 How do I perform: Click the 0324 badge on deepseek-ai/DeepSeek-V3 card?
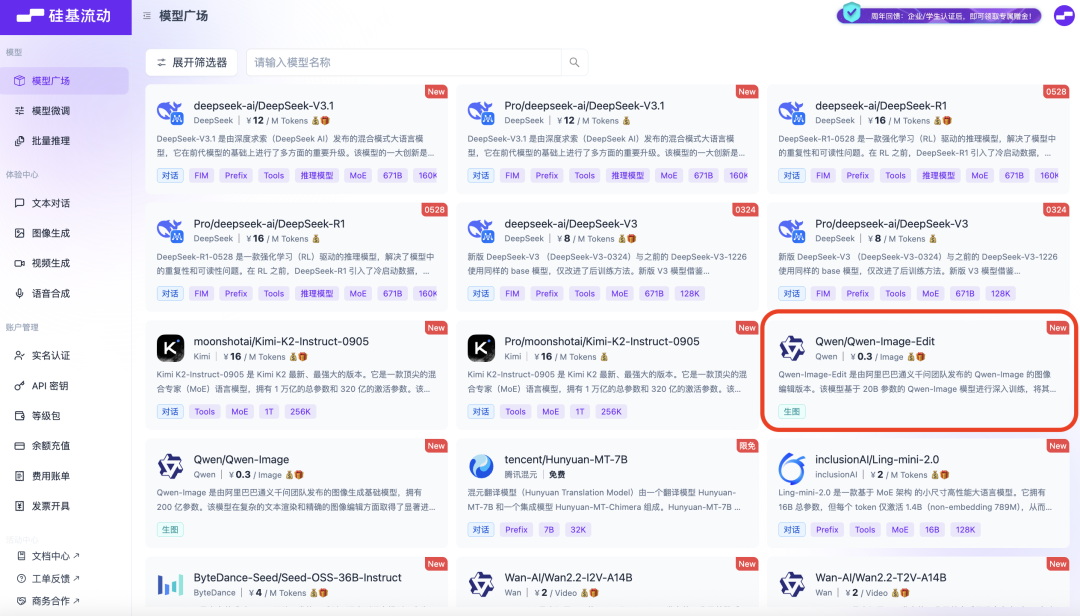(745, 209)
